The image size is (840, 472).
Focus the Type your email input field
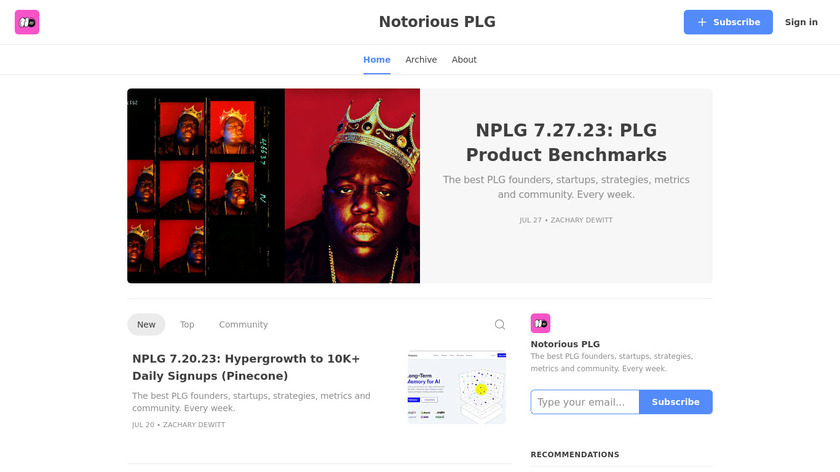click(x=584, y=402)
